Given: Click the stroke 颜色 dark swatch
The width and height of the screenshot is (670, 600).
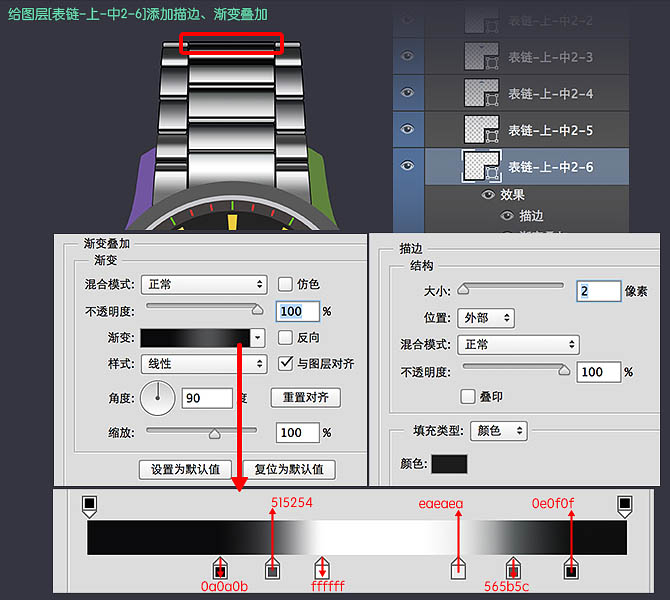Looking at the screenshot, I should [x=449, y=464].
